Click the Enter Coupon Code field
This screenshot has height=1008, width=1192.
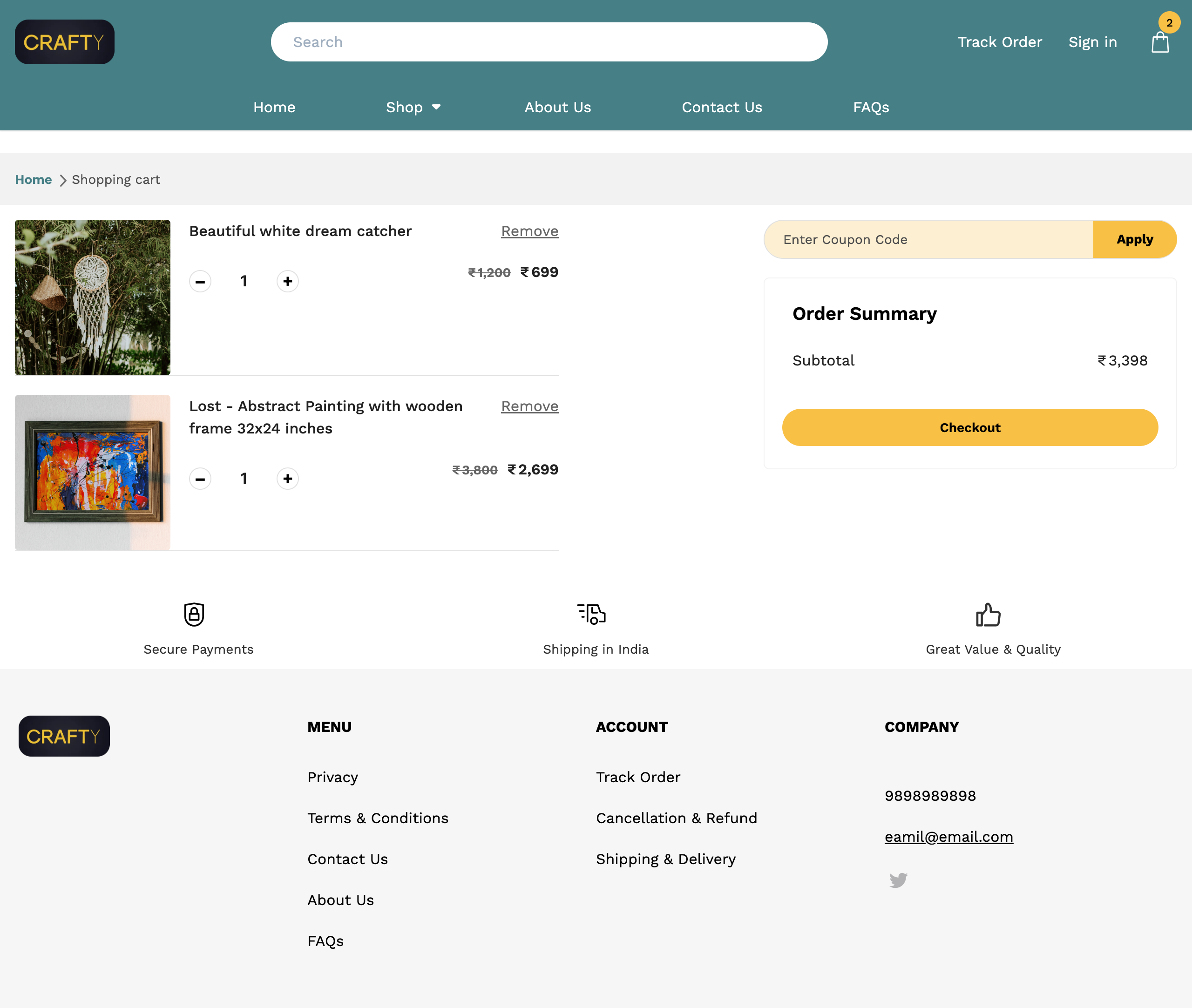pos(928,239)
